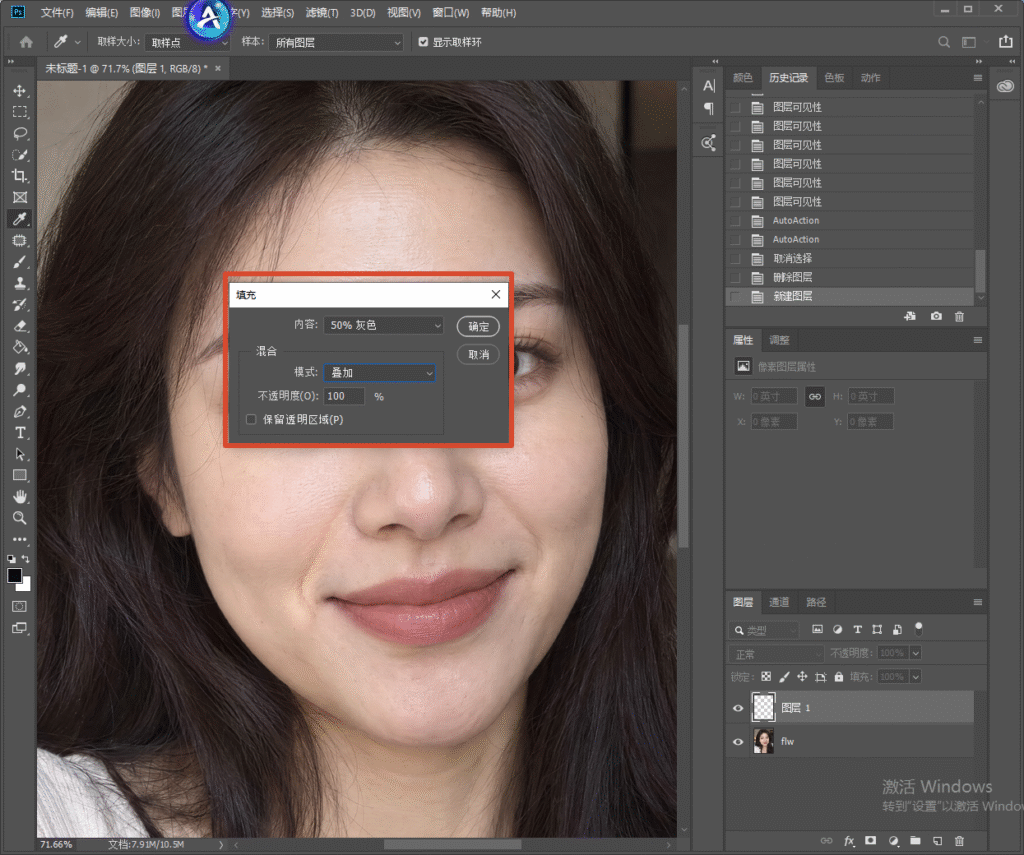Close the 填充 dialog

(496, 295)
